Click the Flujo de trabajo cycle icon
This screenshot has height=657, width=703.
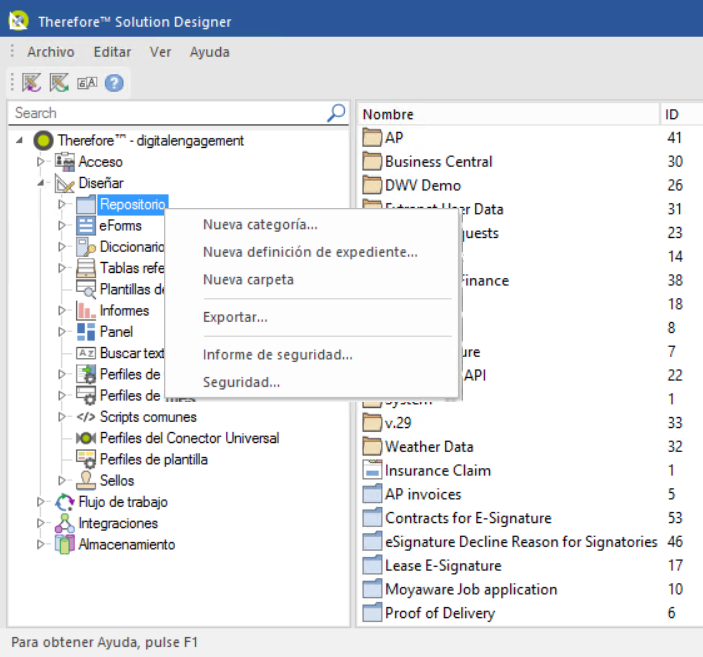pos(65,502)
